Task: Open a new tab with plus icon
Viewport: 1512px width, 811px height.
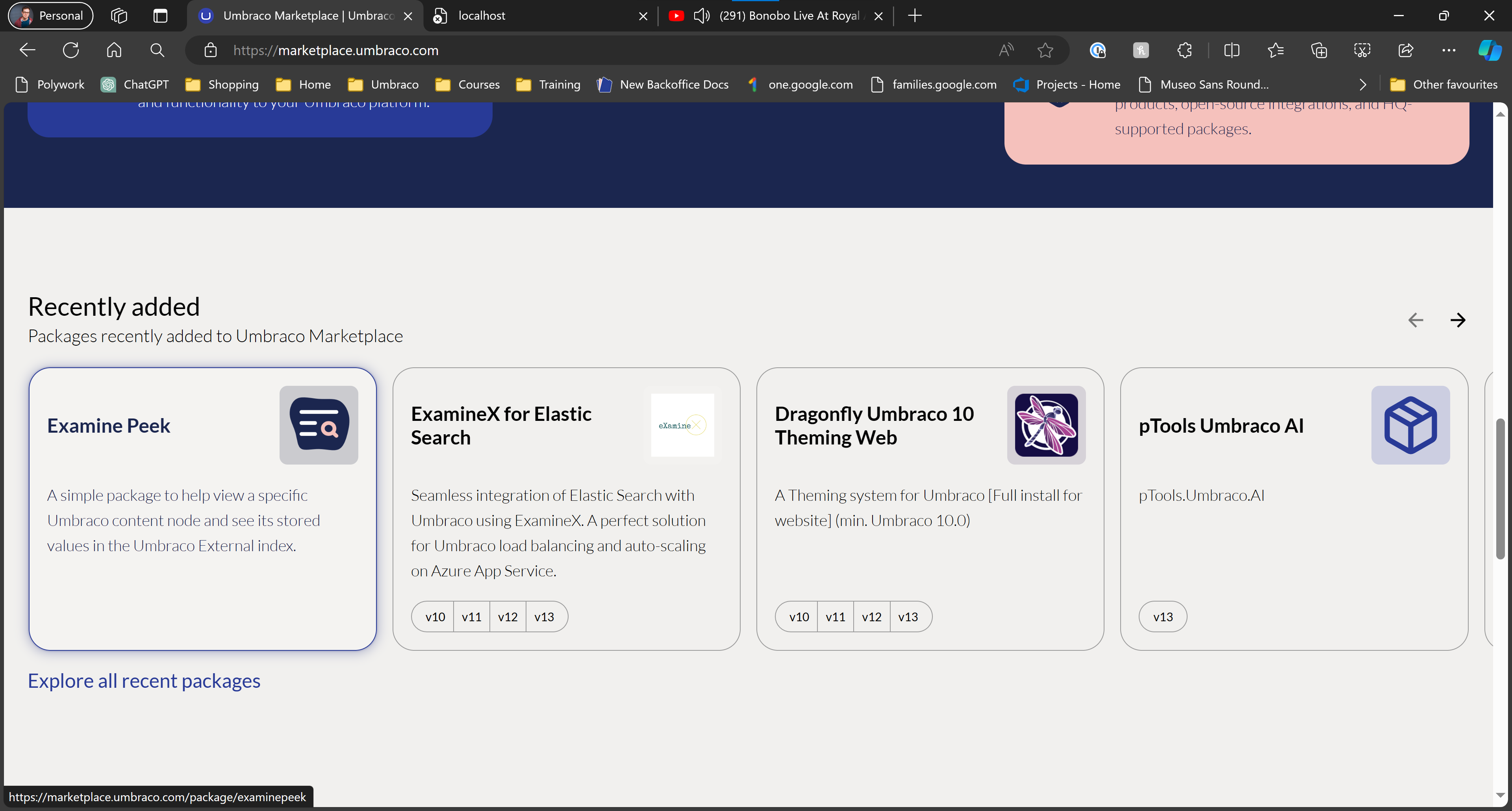Action: tap(914, 16)
